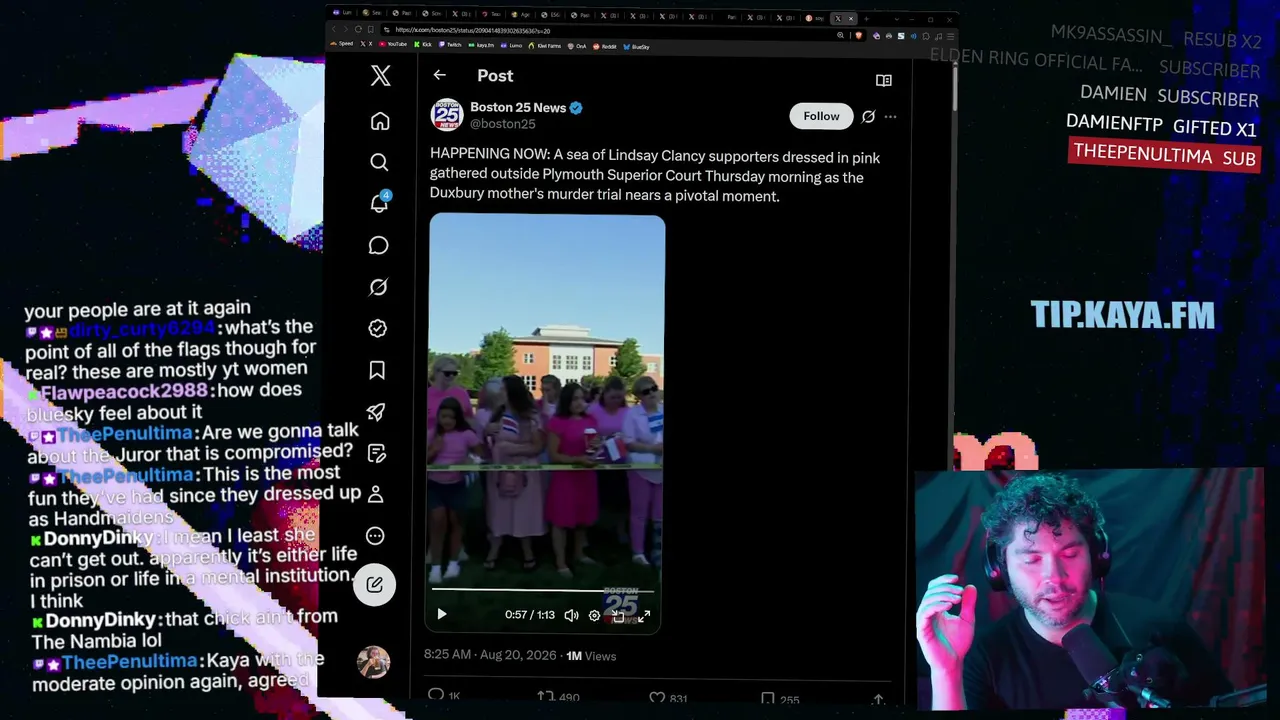Go to the X Home feed icon

click(x=380, y=121)
